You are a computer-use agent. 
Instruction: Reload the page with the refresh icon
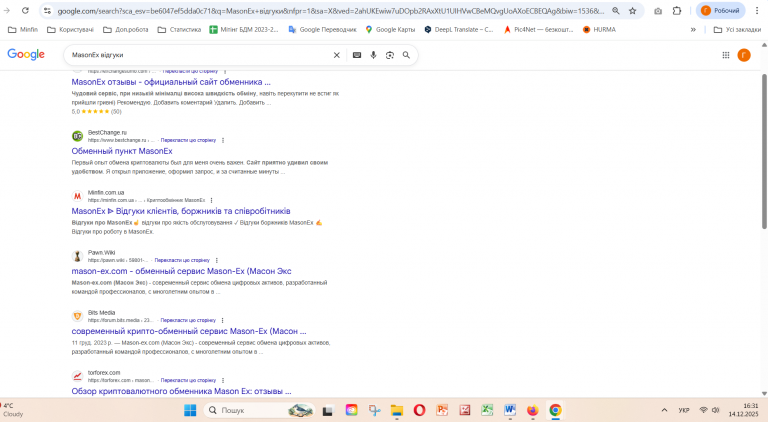point(25,10)
